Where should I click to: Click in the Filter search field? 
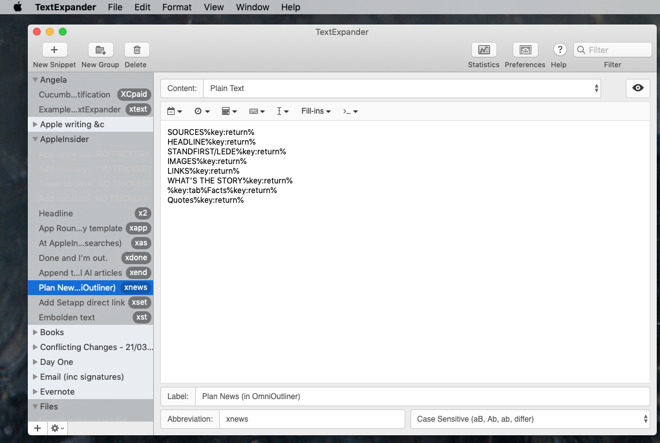(x=612, y=50)
